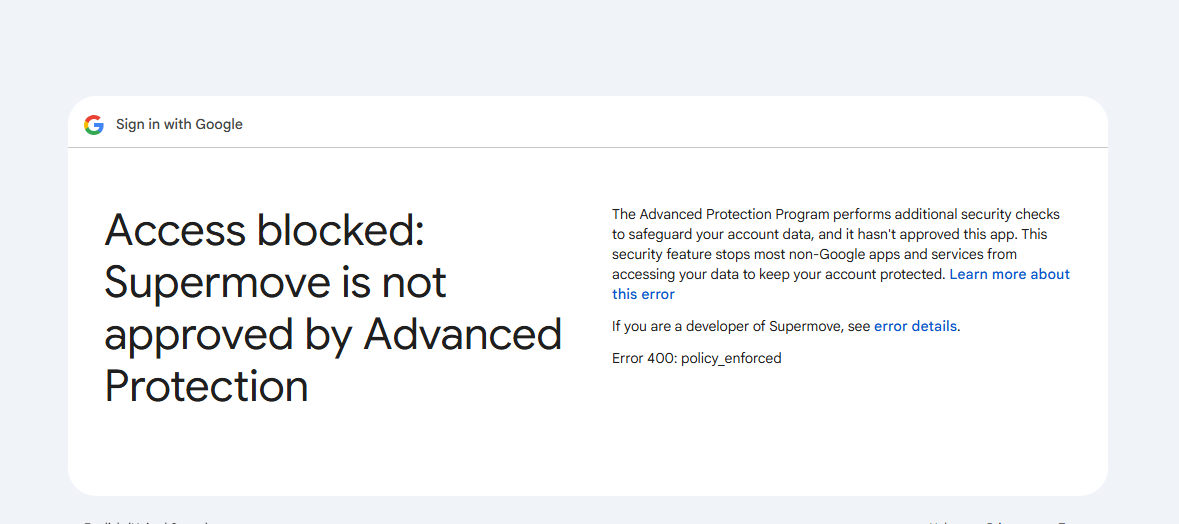
Task: Click "Protection" on the heading's last line
Action: [206, 386]
